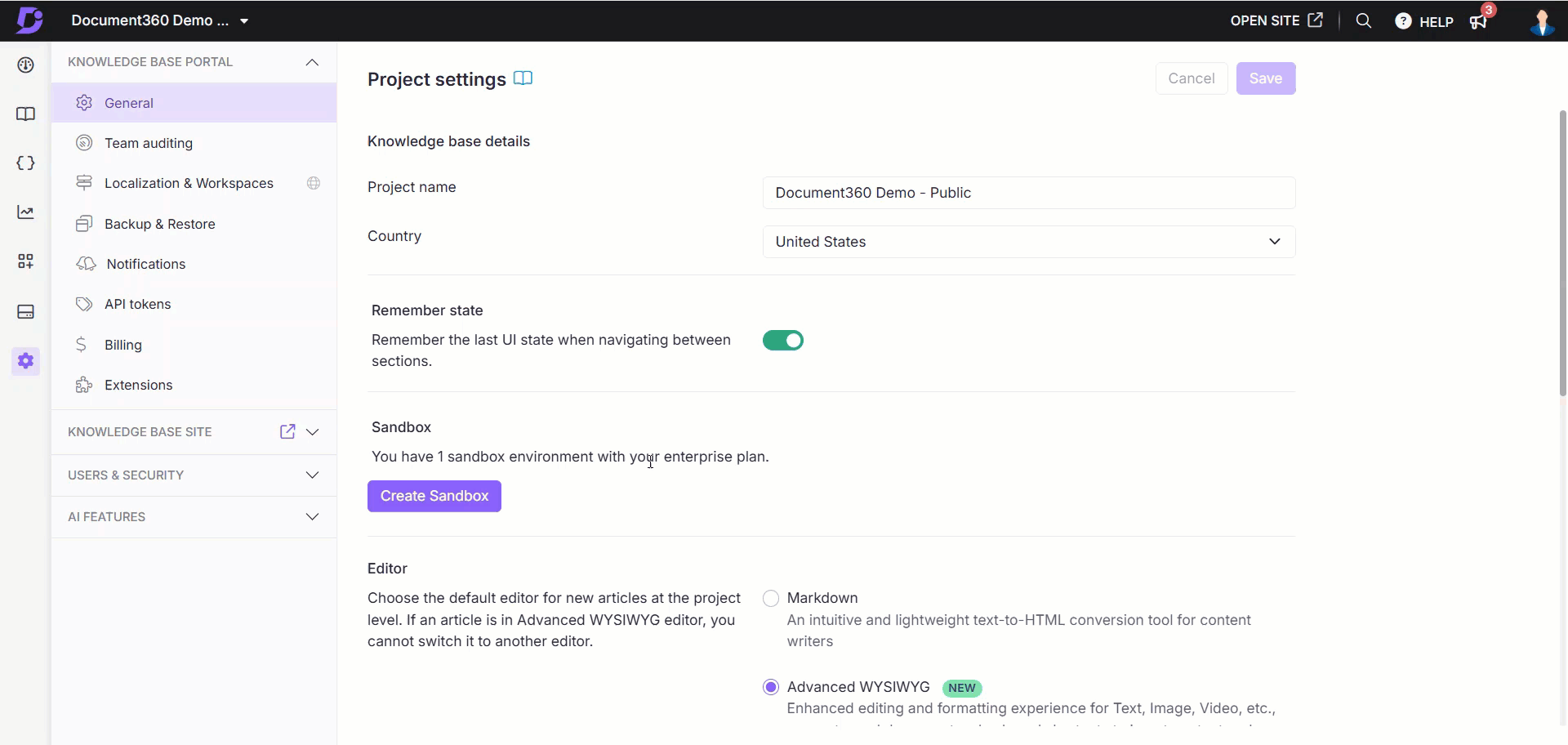The height and width of the screenshot is (745, 1568).
Task: Click the Billing dollar icon
Action: 81,345
